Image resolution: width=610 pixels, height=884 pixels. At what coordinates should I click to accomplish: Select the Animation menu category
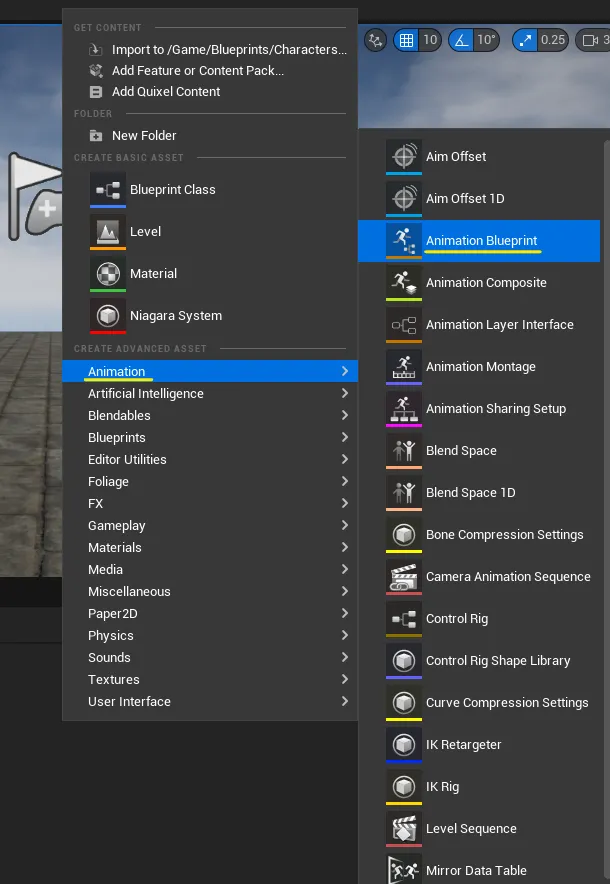tap(210, 371)
